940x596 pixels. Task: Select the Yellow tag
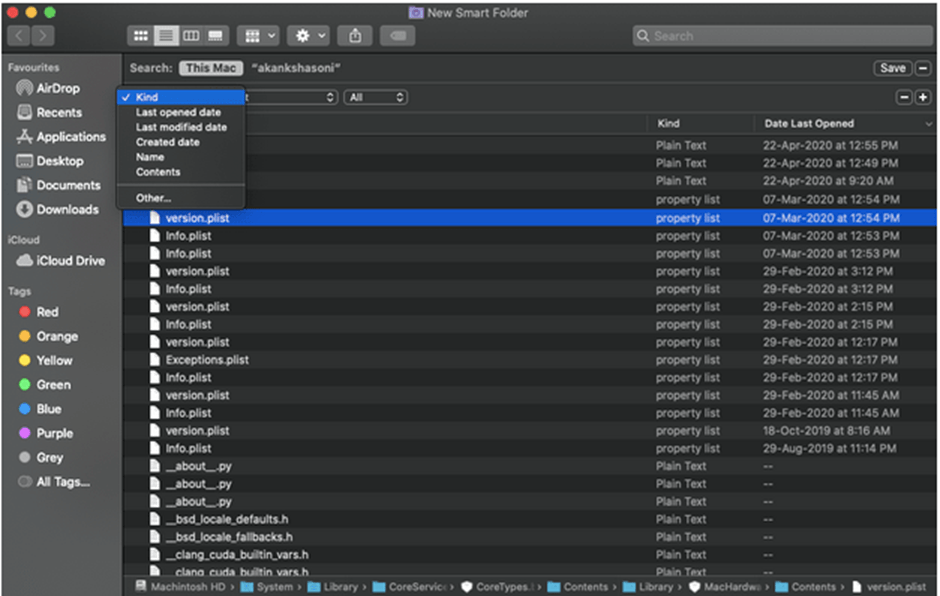point(46,360)
